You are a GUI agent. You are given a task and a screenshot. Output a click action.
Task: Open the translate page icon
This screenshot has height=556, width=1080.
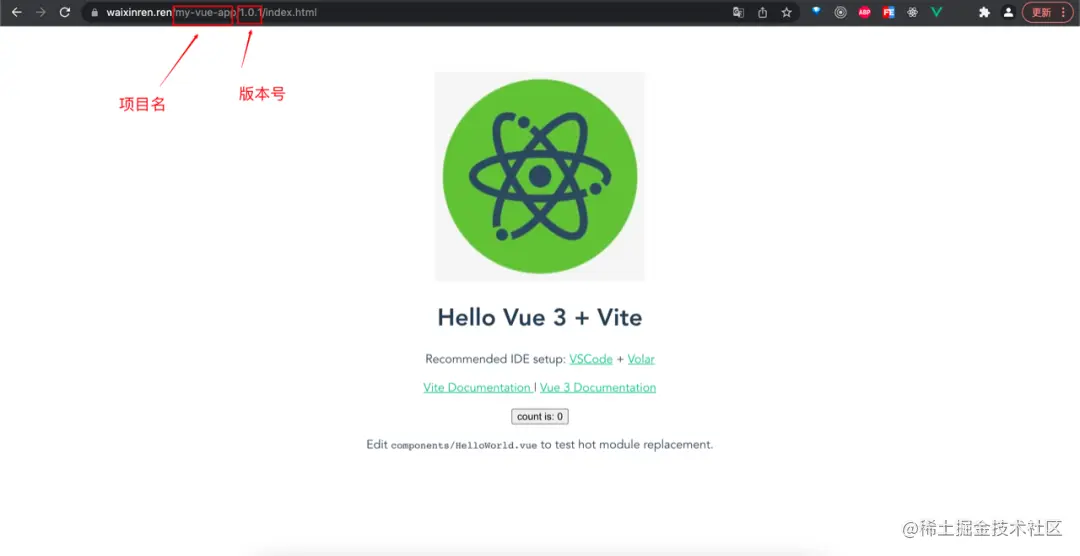(738, 12)
